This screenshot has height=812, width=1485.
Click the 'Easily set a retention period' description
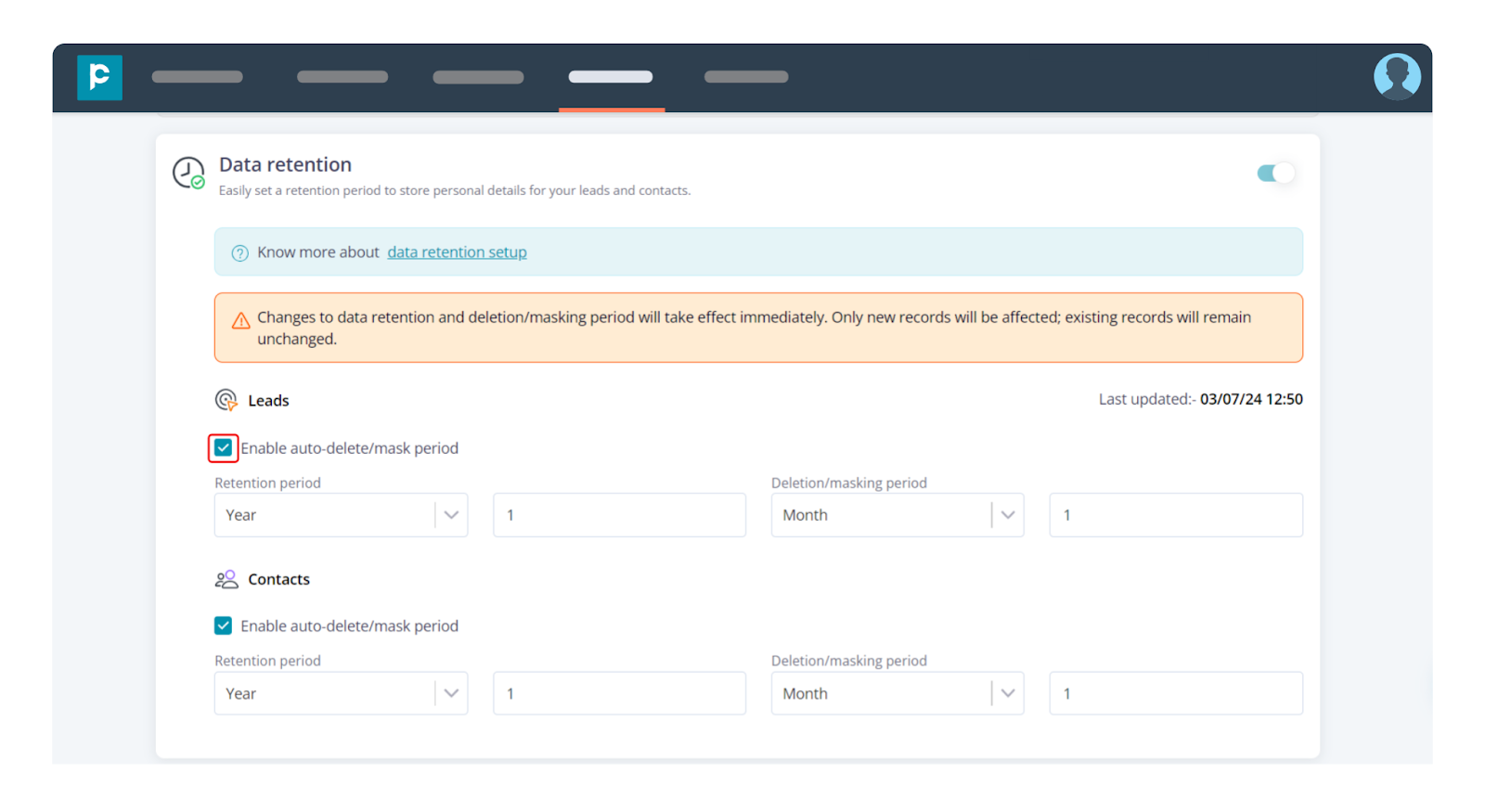coord(455,190)
